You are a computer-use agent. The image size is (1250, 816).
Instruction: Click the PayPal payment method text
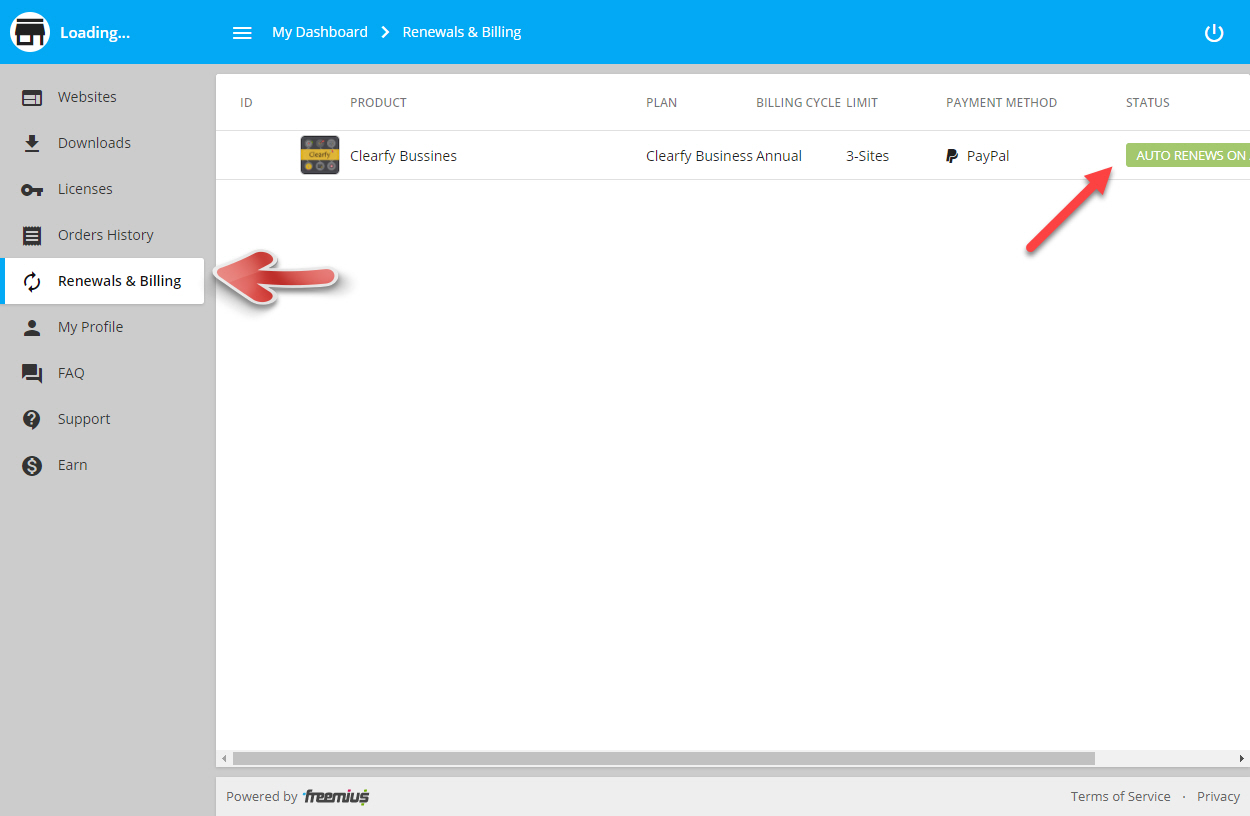pos(988,156)
